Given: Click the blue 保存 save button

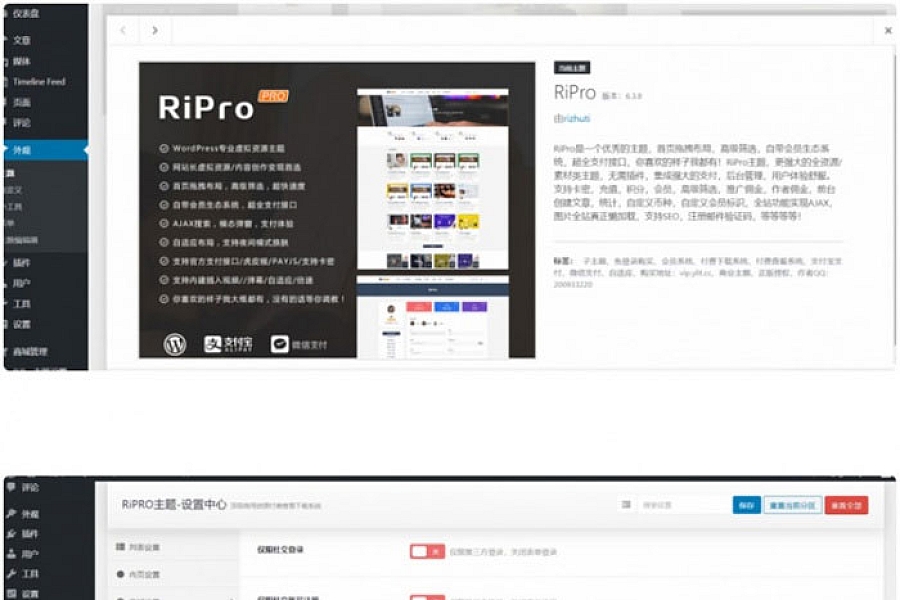Looking at the screenshot, I should (x=746, y=506).
